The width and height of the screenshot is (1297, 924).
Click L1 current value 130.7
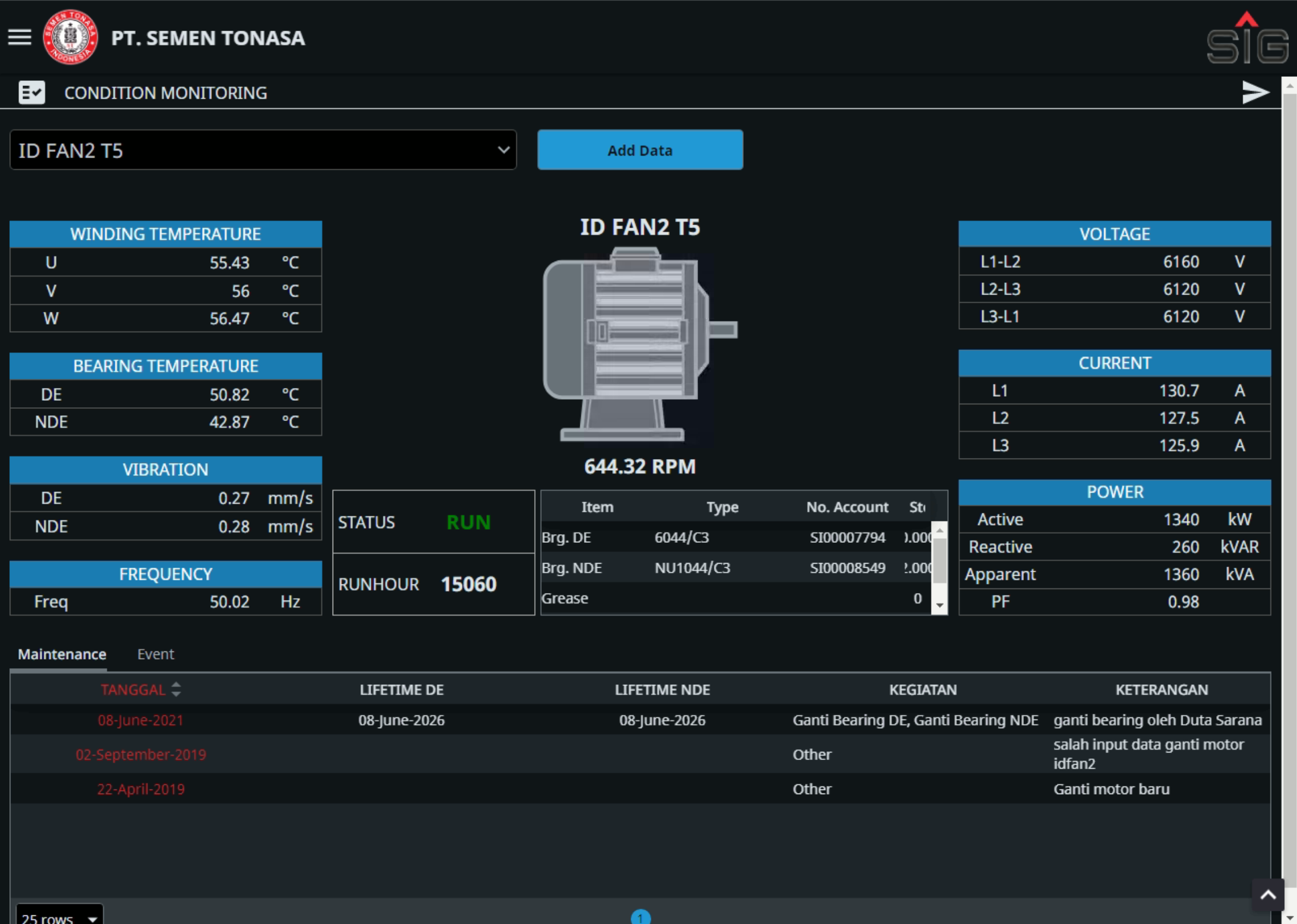(x=1179, y=390)
